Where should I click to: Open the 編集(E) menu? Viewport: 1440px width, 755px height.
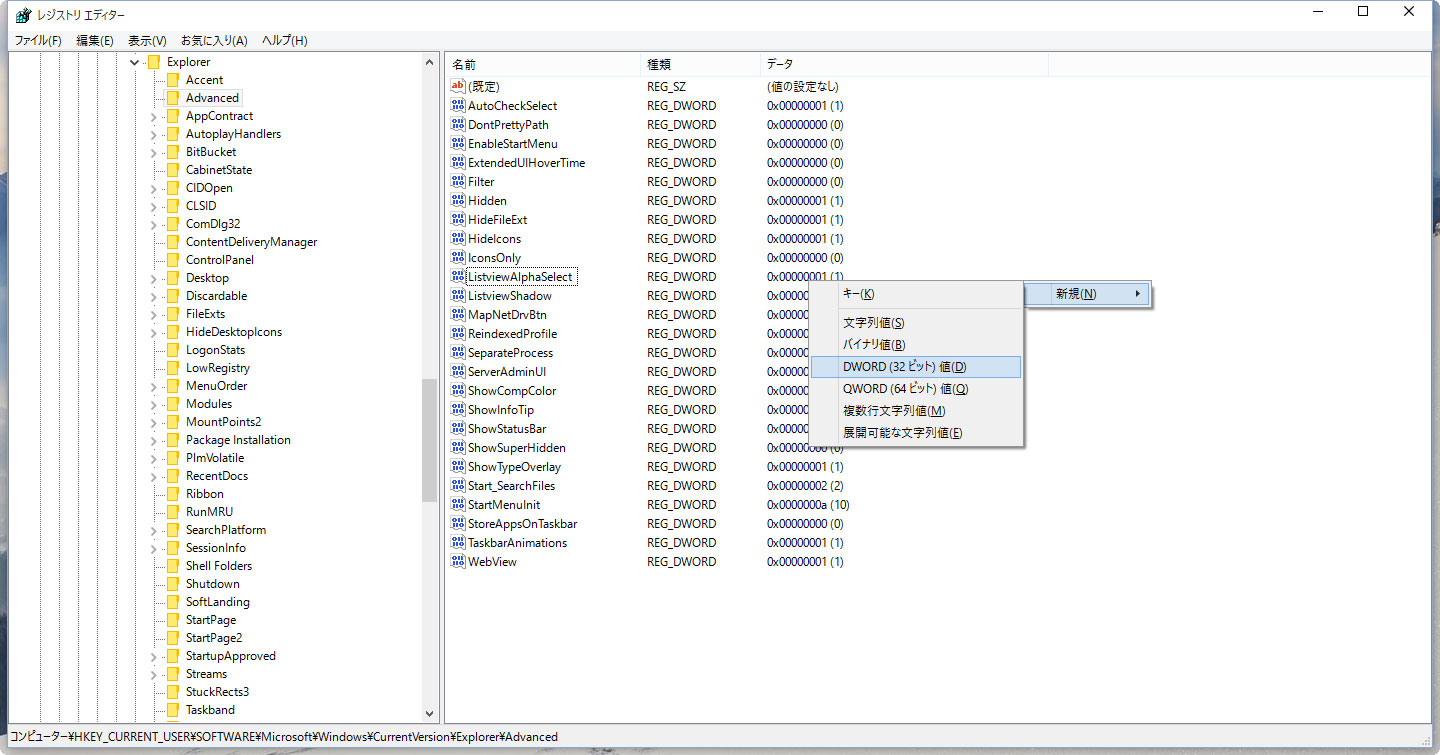(x=95, y=40)
